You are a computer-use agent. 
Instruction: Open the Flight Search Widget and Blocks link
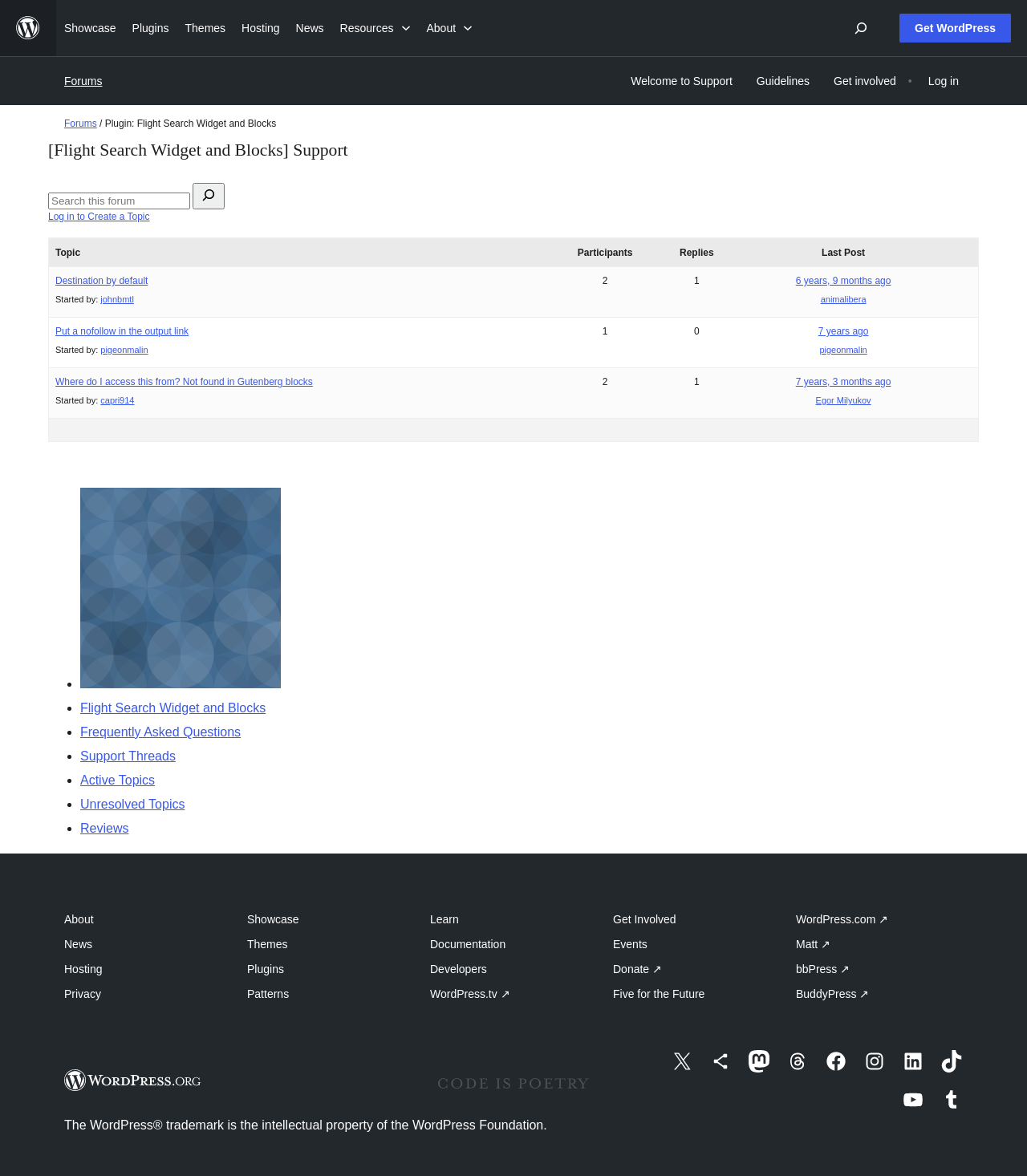(173, 708)
